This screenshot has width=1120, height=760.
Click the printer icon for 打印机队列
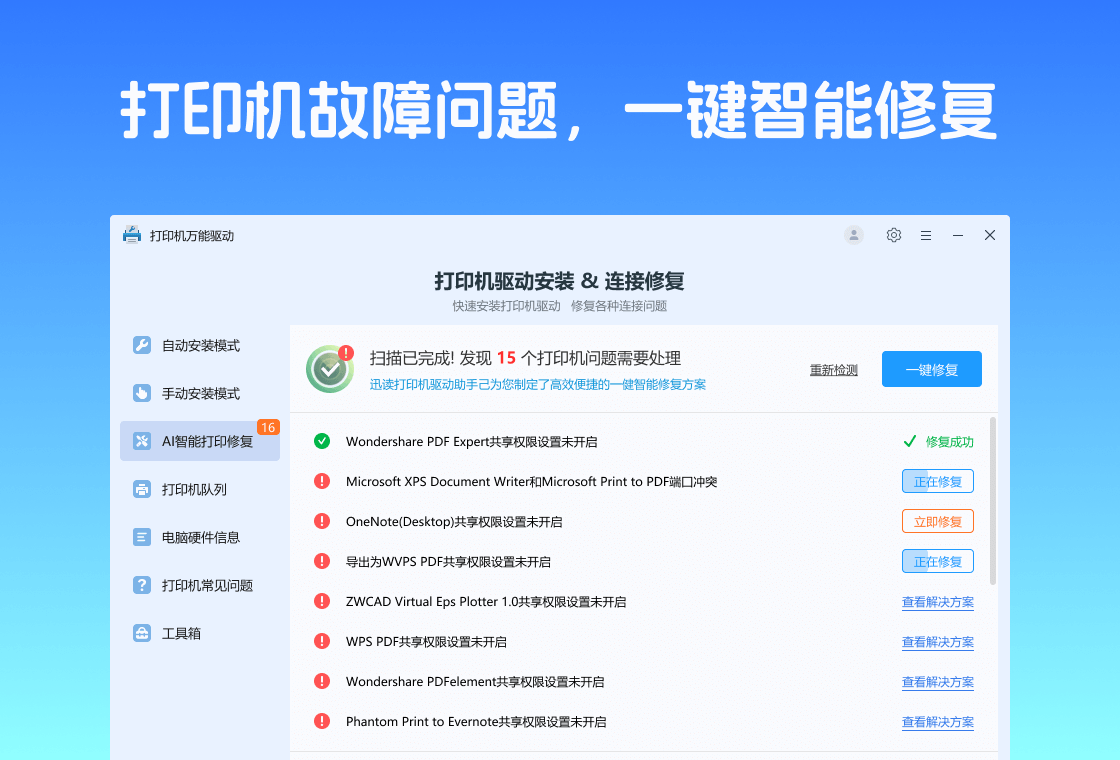click(142, 489)
